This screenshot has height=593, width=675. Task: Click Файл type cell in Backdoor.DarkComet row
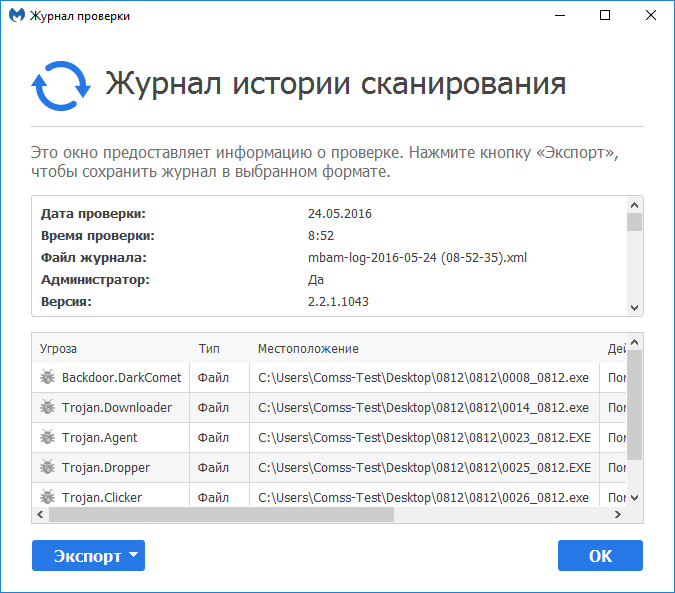click(213, 377)
